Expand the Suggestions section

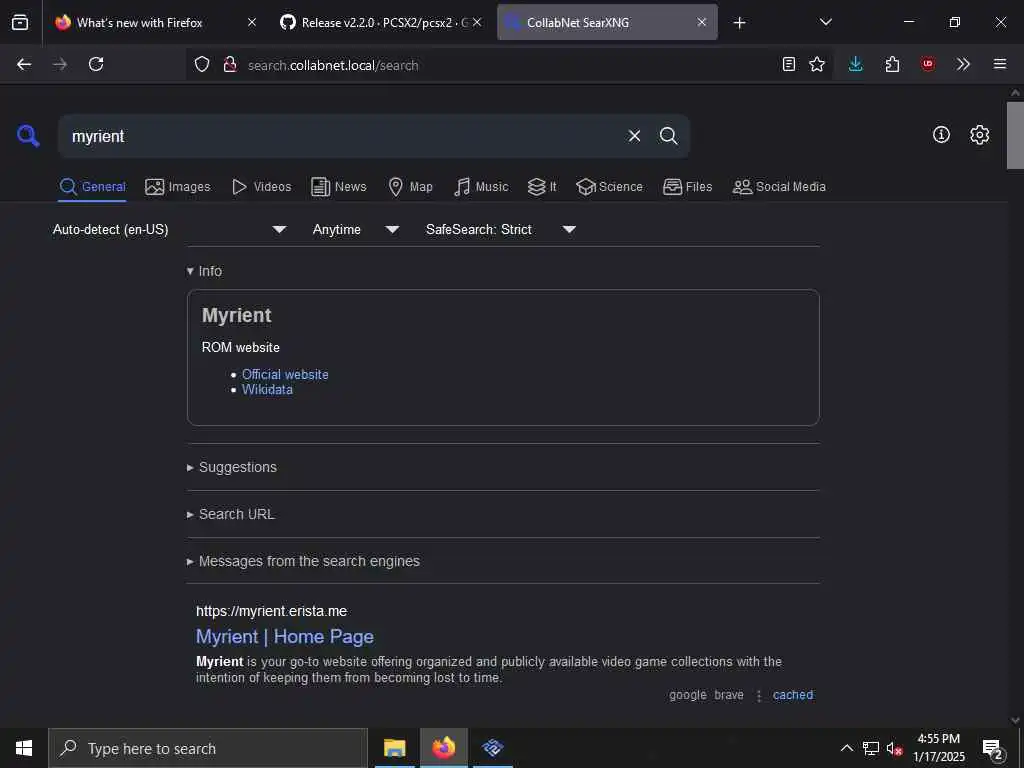(x=232, y=467)
